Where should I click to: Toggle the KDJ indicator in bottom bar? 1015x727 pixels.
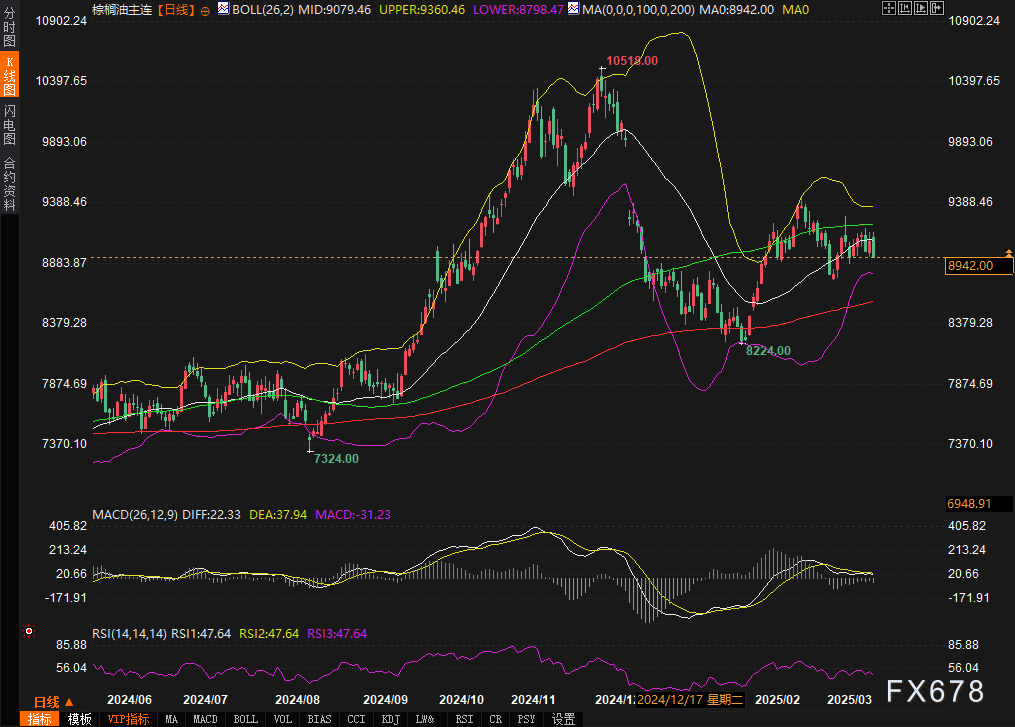click(x=390, y=719)
